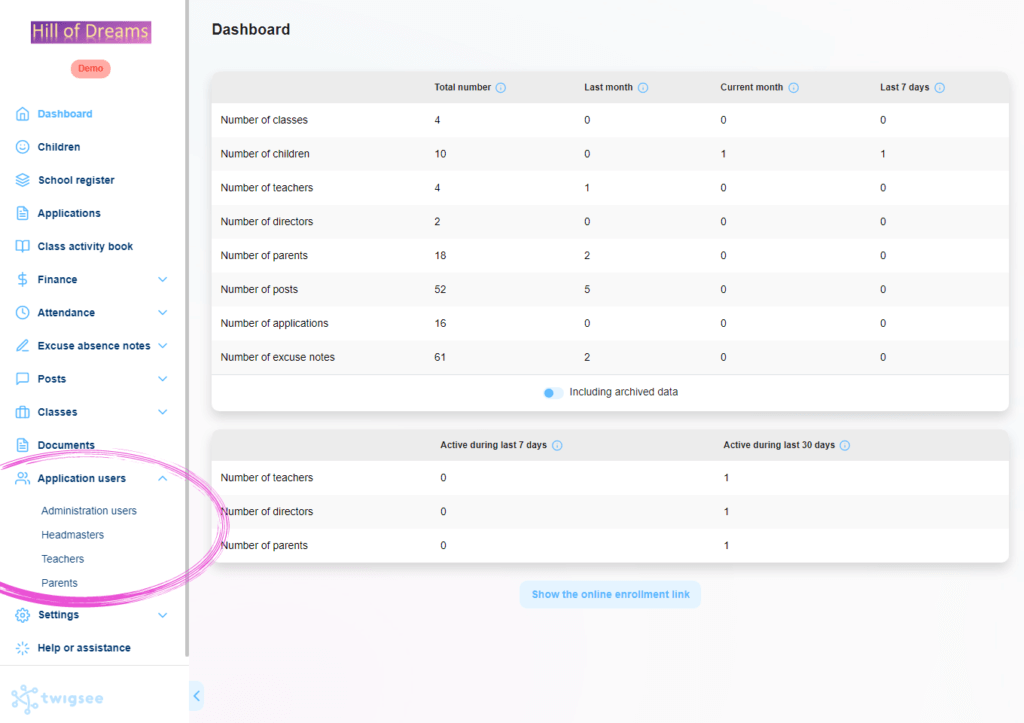This screenshot has height=723, width=1024.
Task: Click the Number of children row label
Action: (x=265, y=154)
